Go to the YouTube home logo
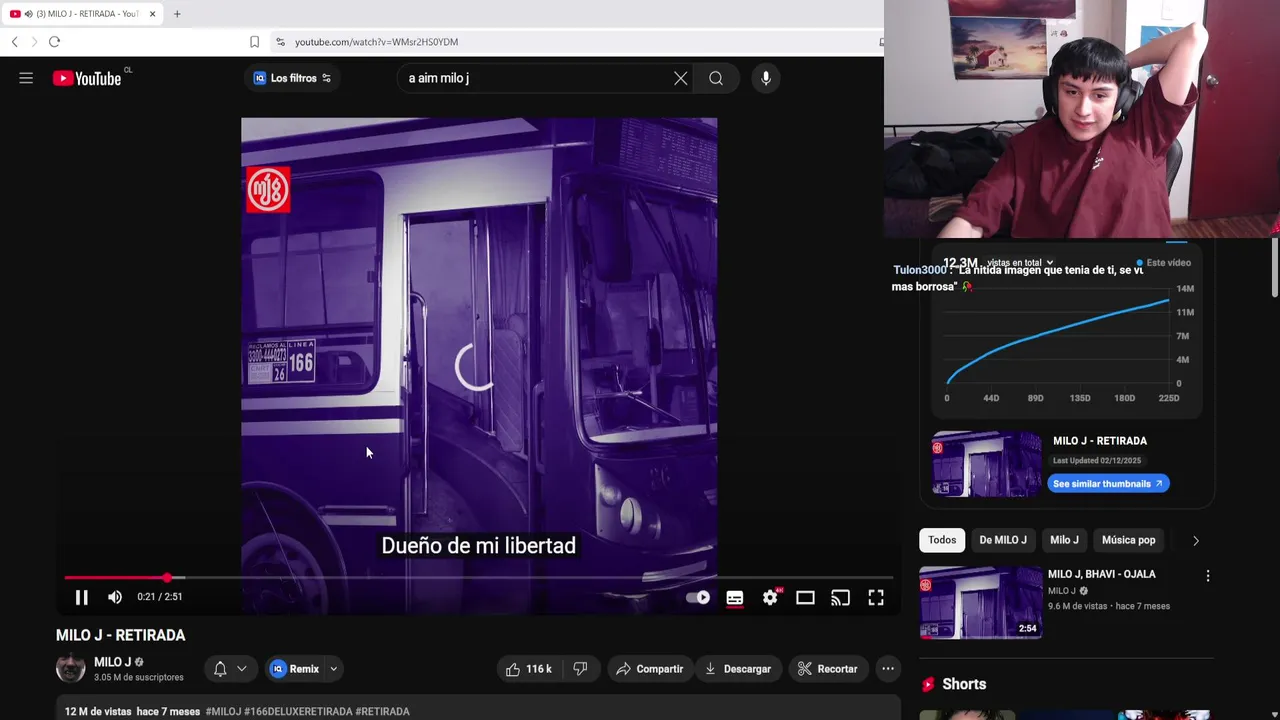Screen dimensions: 1280x720 click(87, 78)
